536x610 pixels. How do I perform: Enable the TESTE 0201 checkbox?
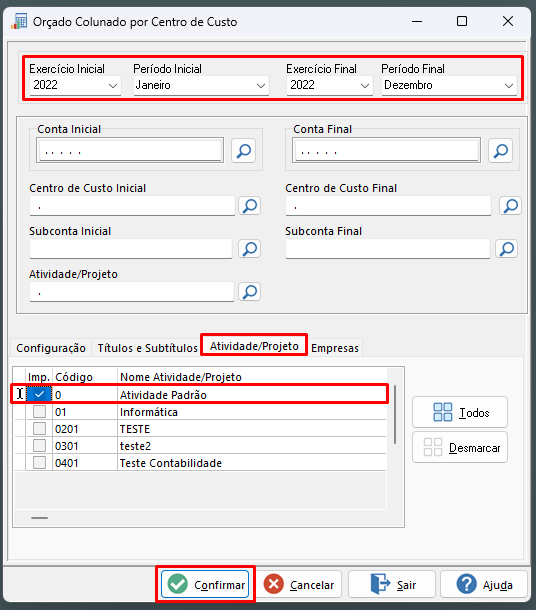pyautogui.click(x=39, y=429)
